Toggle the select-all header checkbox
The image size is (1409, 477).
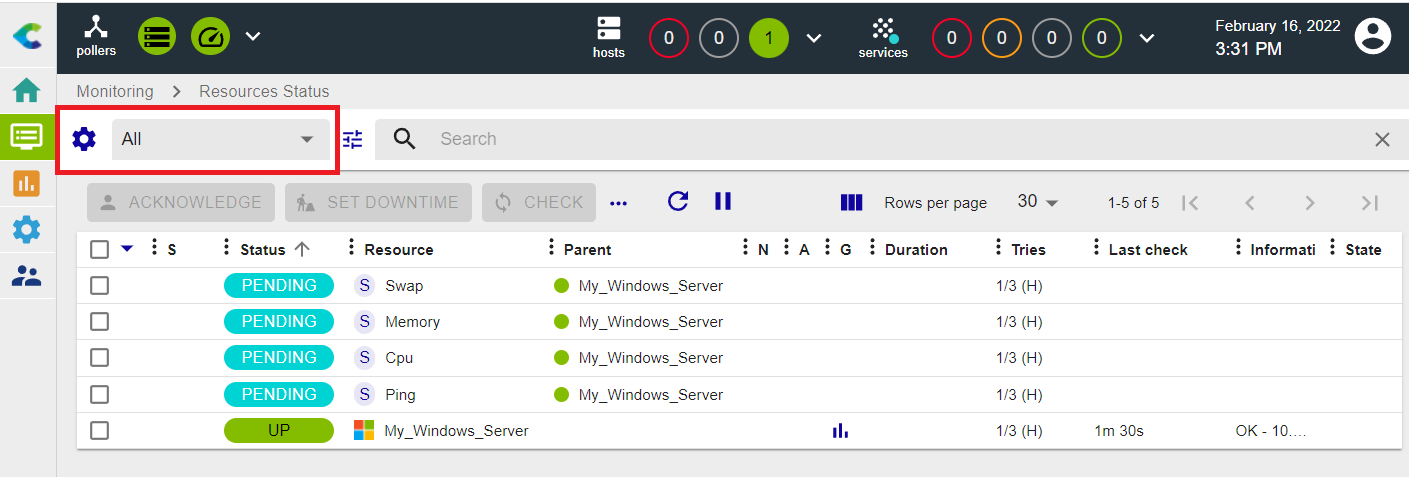coord(100,250)
